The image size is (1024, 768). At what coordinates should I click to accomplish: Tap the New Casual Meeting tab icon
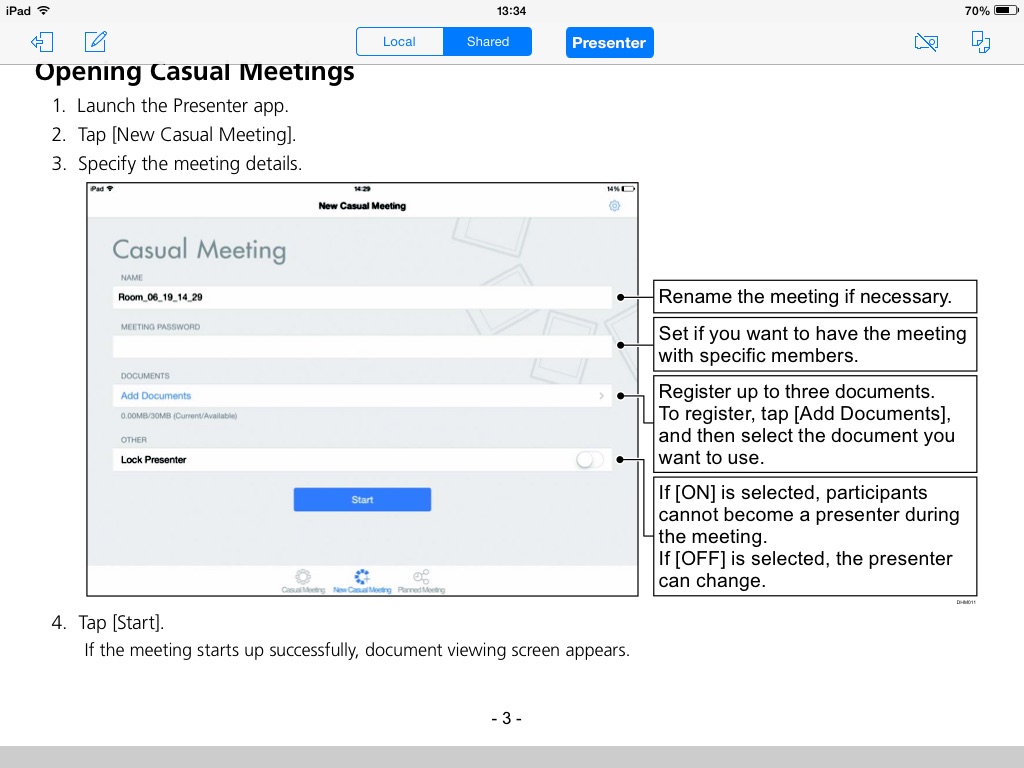[x=362, y=580]
